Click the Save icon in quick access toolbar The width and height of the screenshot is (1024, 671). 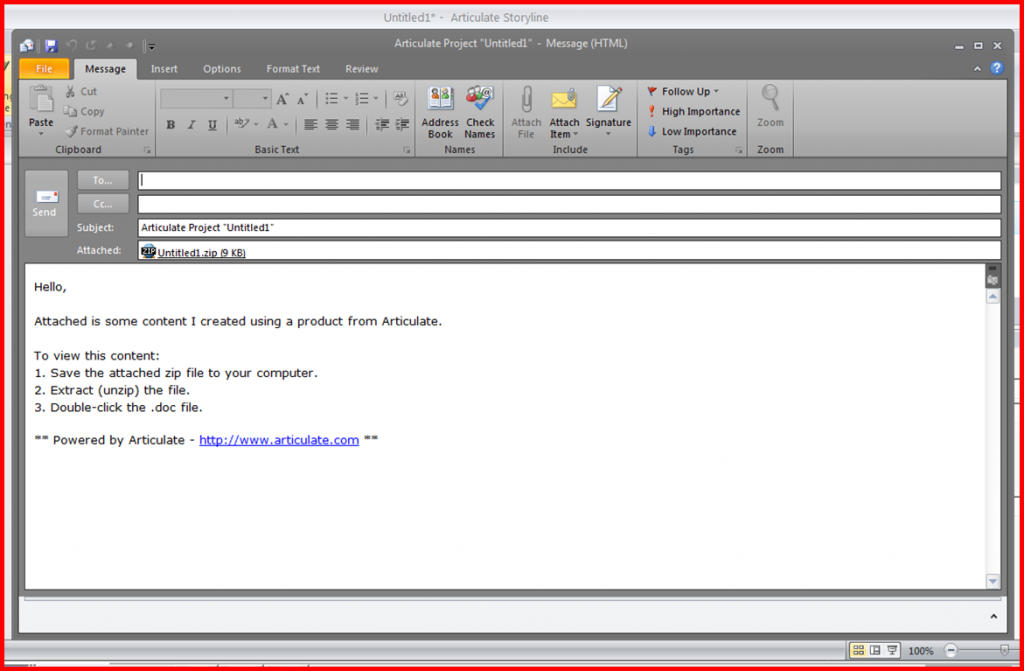pyautogui.click(x=51, y=46)
